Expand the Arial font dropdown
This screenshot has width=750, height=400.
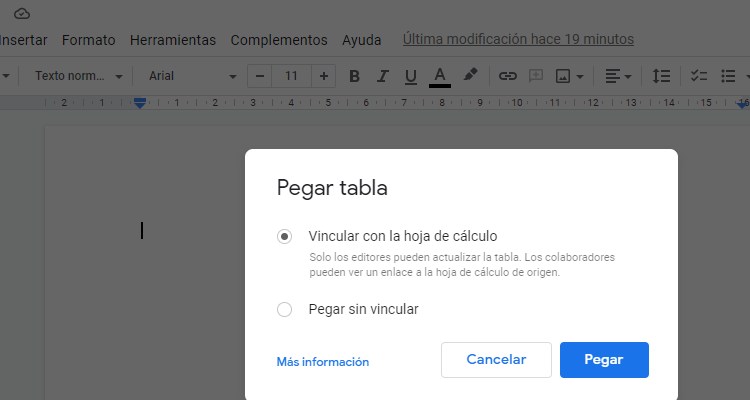click(192, 76)
